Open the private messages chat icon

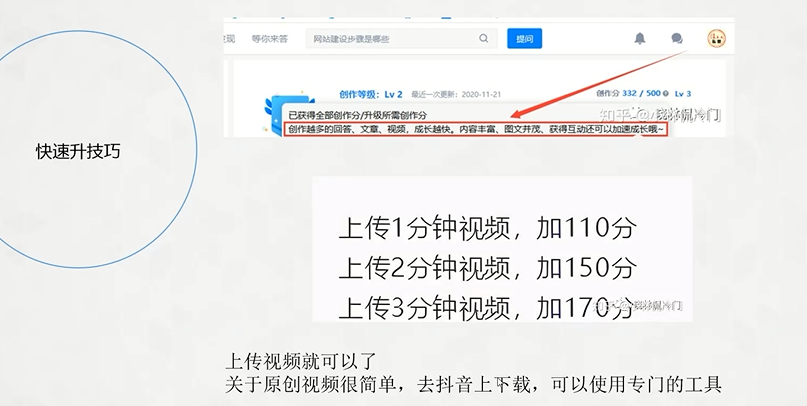(x=677, y=39)
